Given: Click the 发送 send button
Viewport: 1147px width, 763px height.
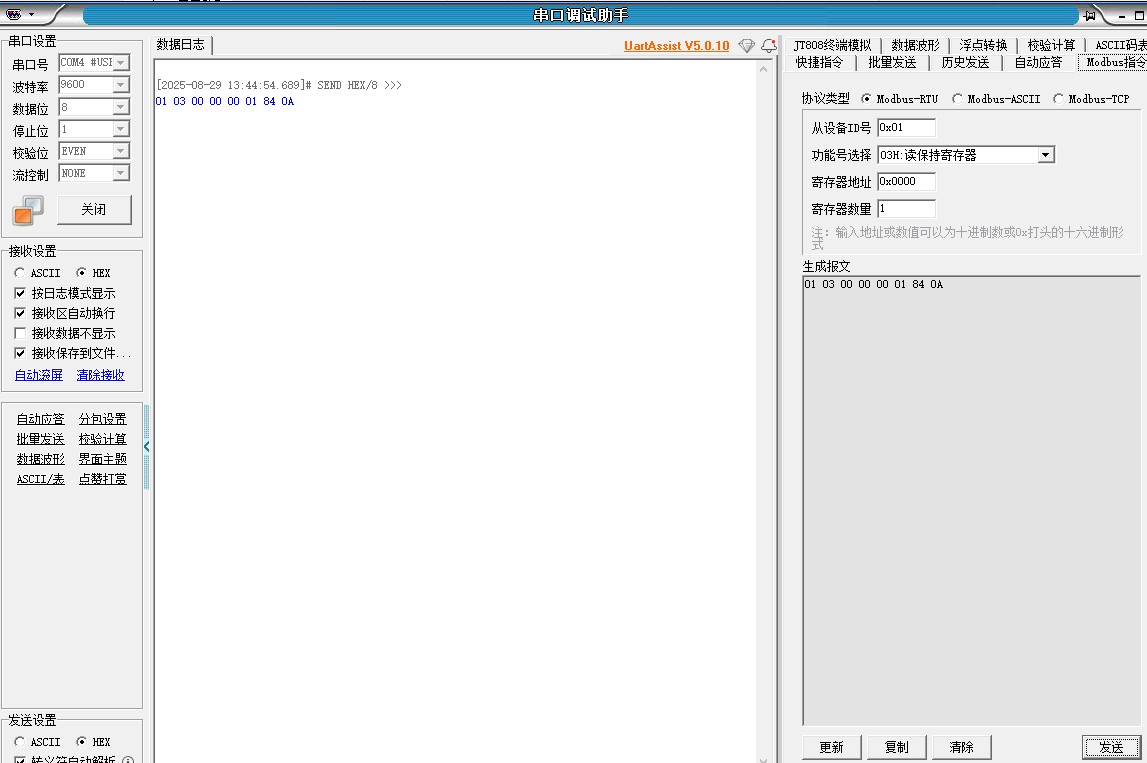Looking at the screenshot, I should click(x=1111, y=747).
